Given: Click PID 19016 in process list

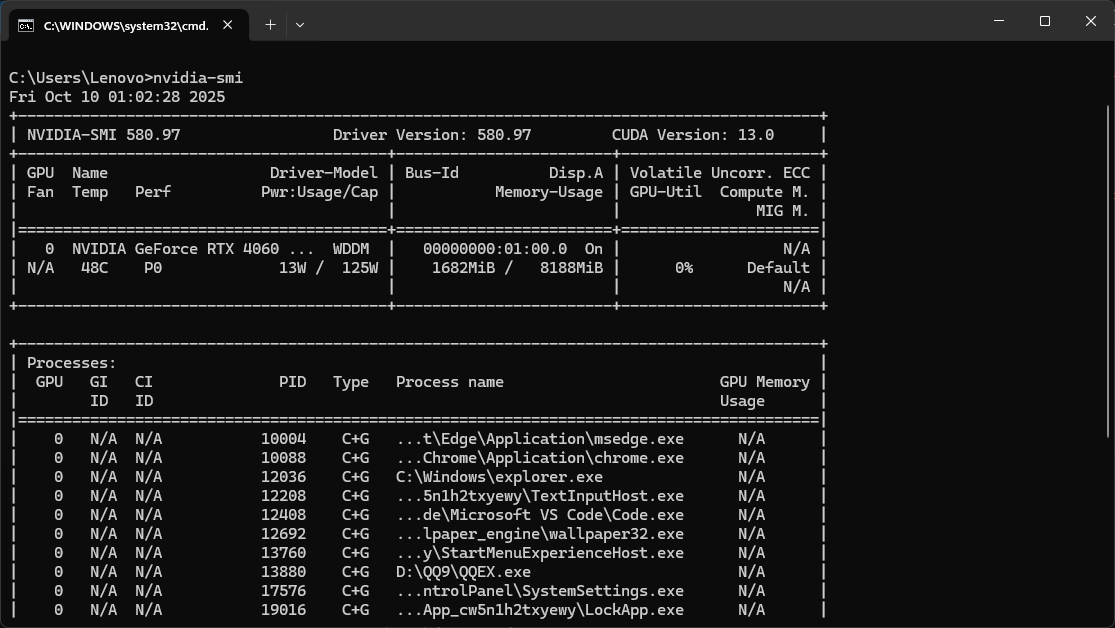Looking at the screenshot, I should (x=284, y=610).
